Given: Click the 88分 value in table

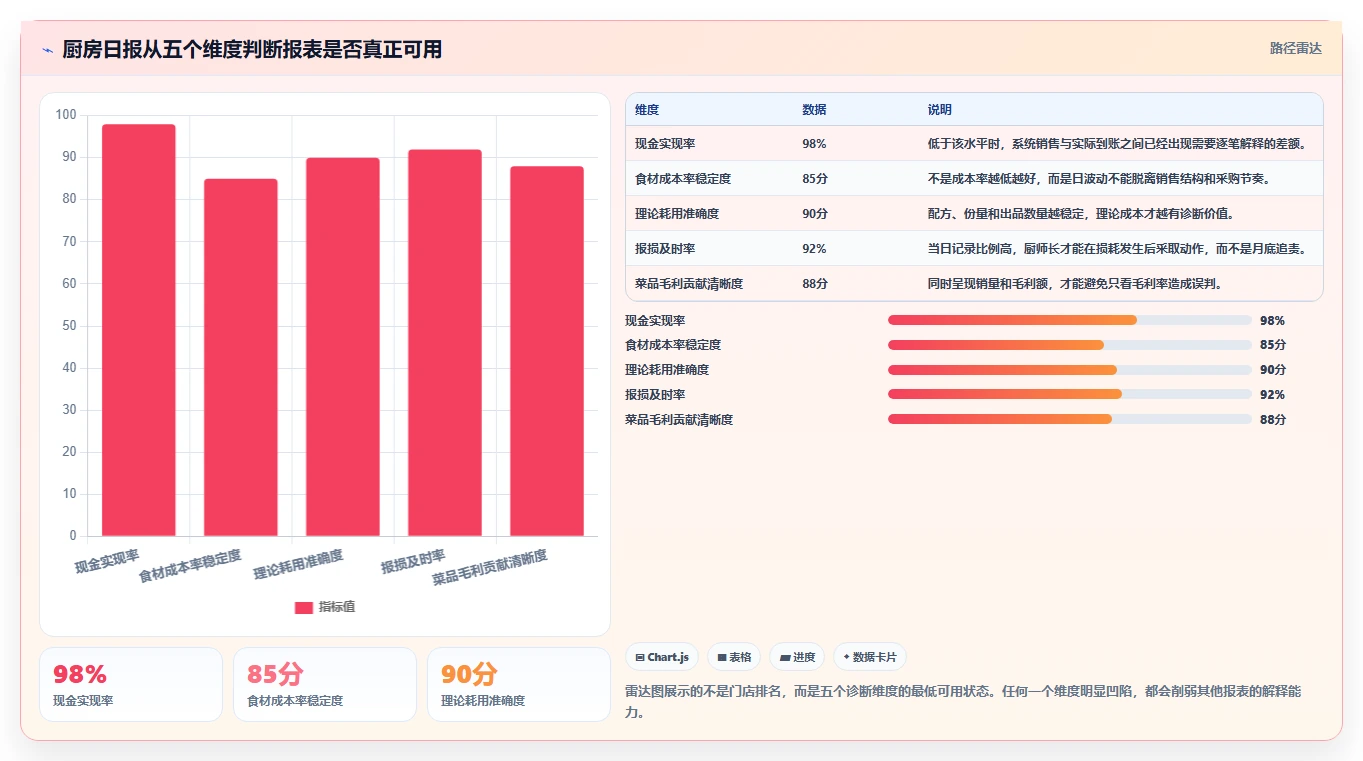Looking at the screenshot, I should [815, 284].
